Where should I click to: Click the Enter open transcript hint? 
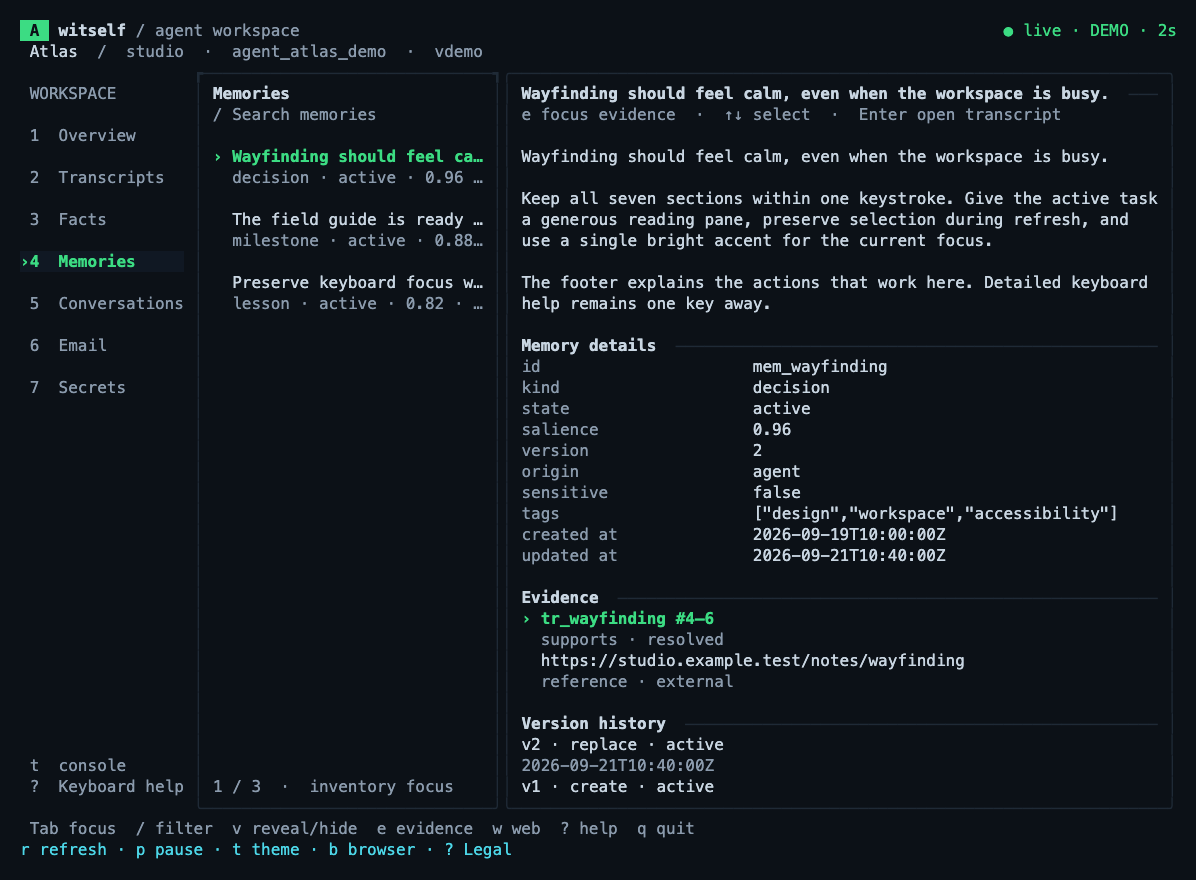[x=960, y=114]
